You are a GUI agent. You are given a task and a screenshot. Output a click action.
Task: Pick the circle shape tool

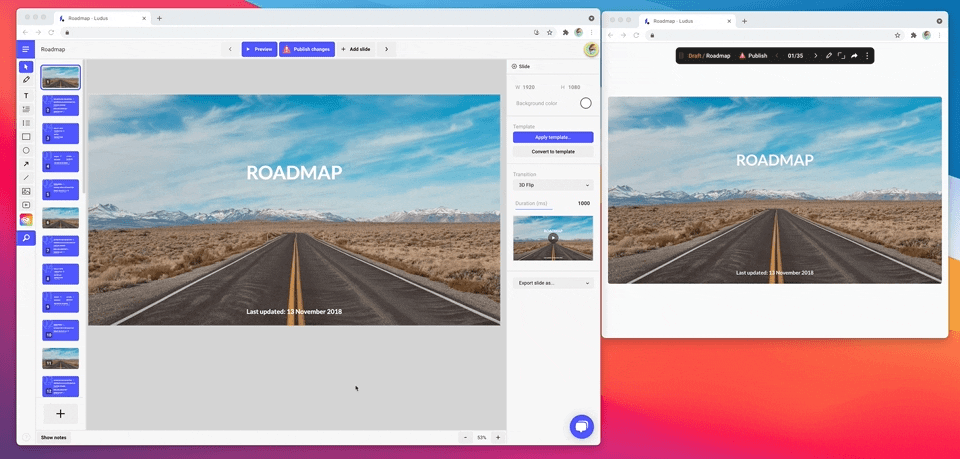click(x=26, y=150)
